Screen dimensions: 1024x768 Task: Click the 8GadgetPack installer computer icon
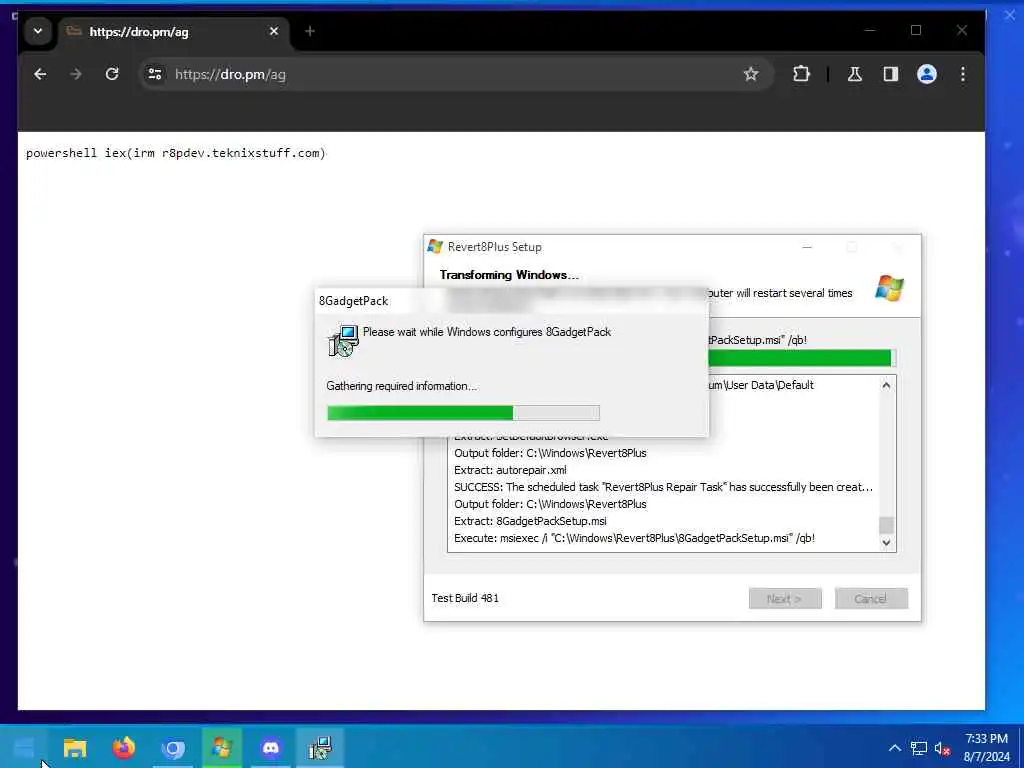pyautogui.click(x=344, y=340)
